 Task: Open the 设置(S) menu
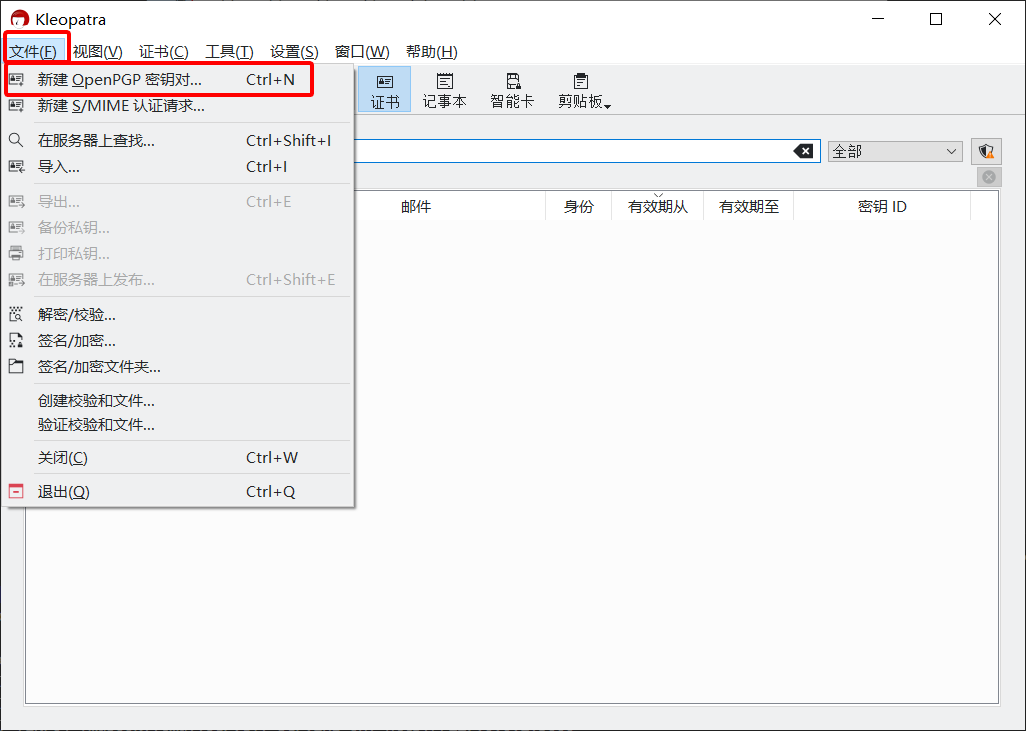coord(294,52)
